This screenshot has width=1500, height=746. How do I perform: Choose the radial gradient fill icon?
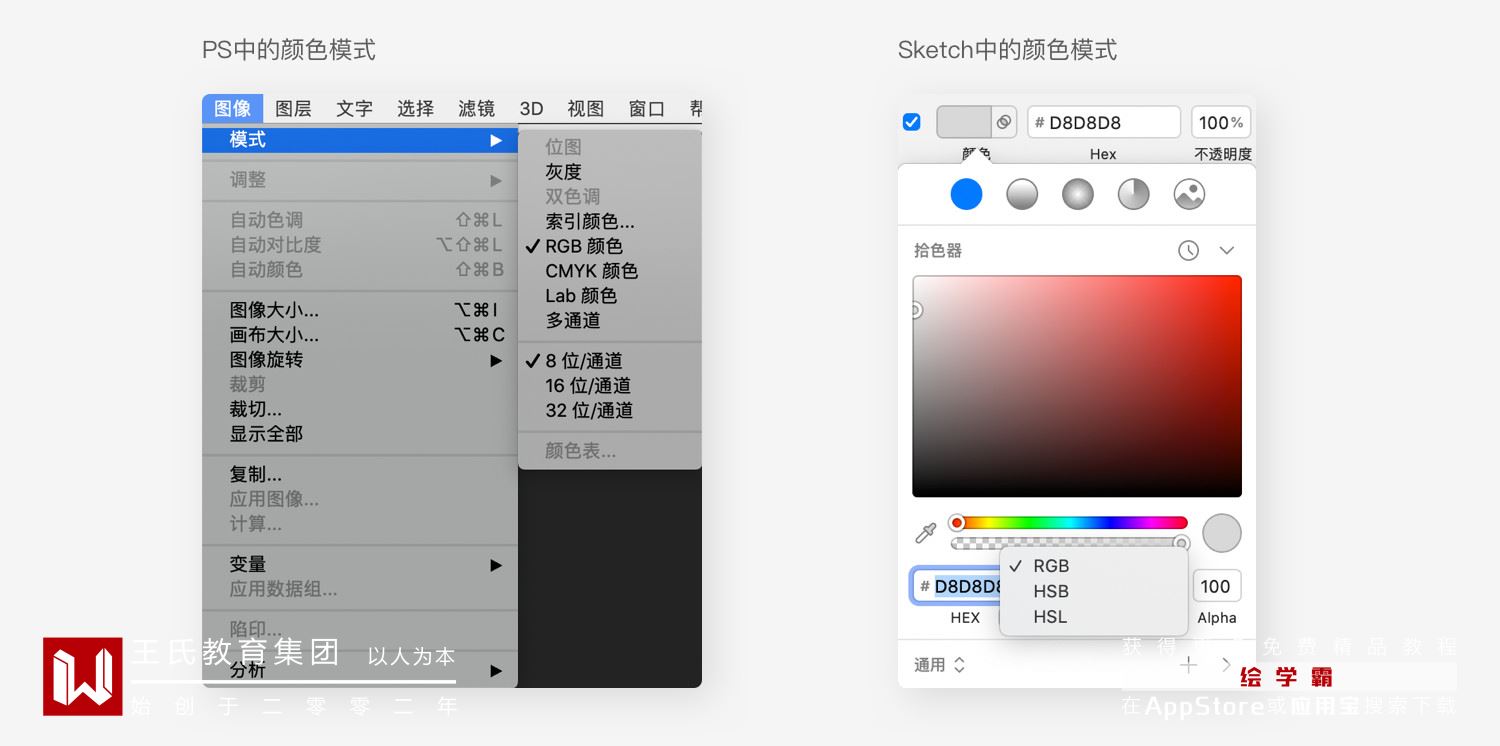(x=1078, y=194)
